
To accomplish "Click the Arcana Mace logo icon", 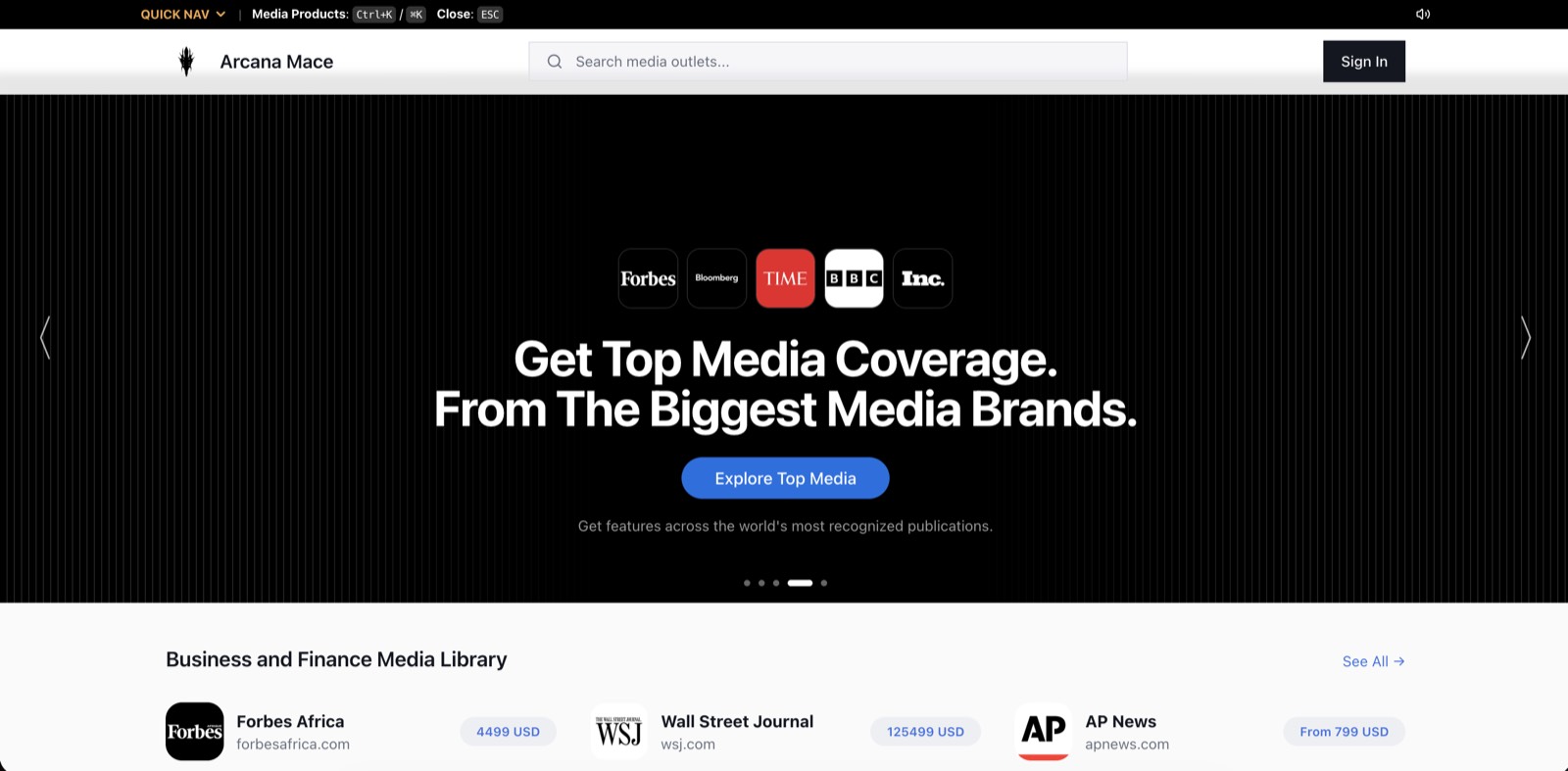I will 186,61.
